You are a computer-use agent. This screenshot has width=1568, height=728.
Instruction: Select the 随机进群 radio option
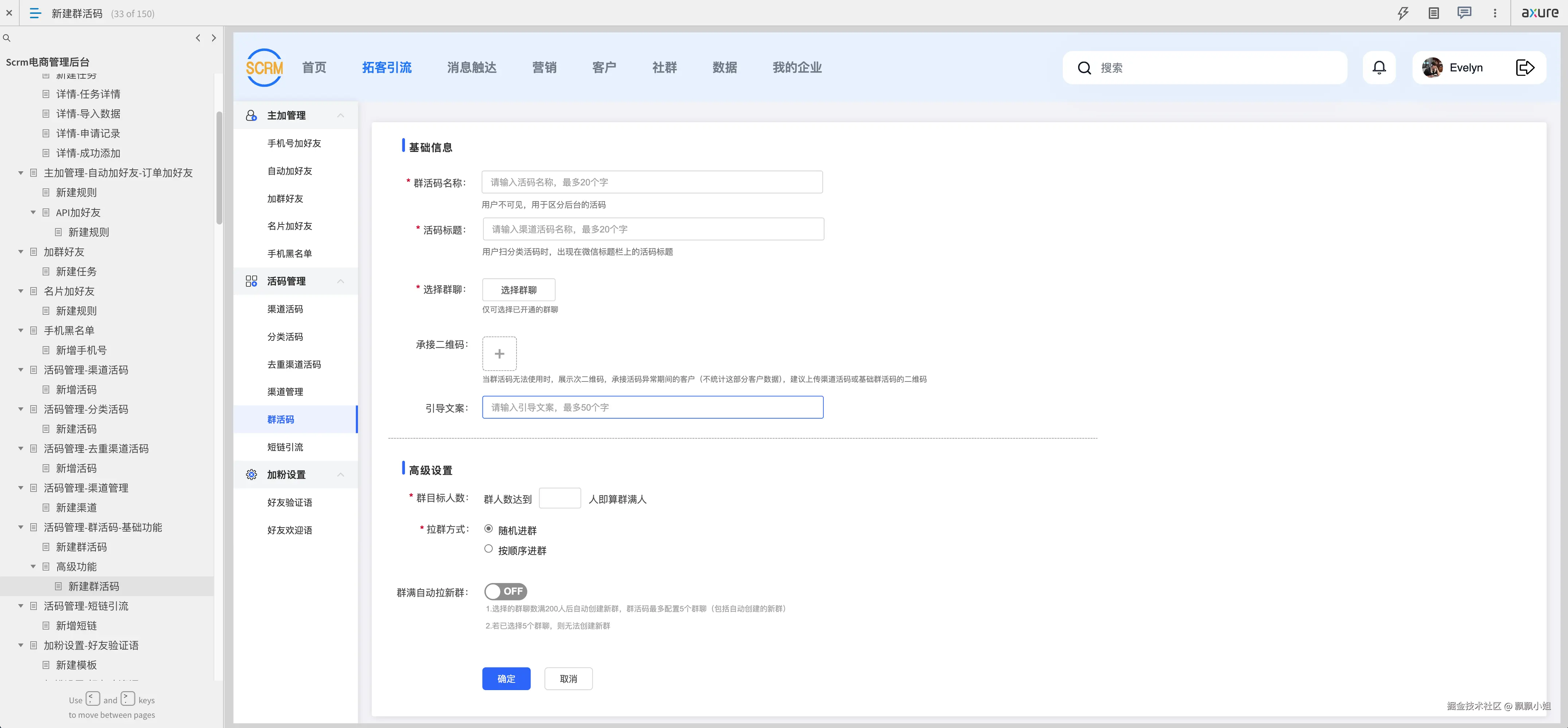[488, 528]
